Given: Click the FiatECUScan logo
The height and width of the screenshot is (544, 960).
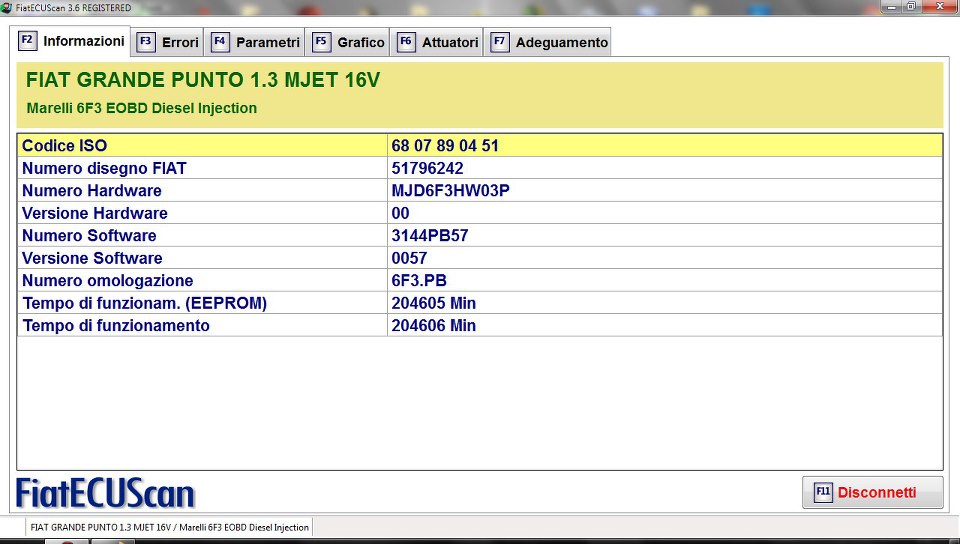Looking at the screenshot, I should (x=105, y=493).
